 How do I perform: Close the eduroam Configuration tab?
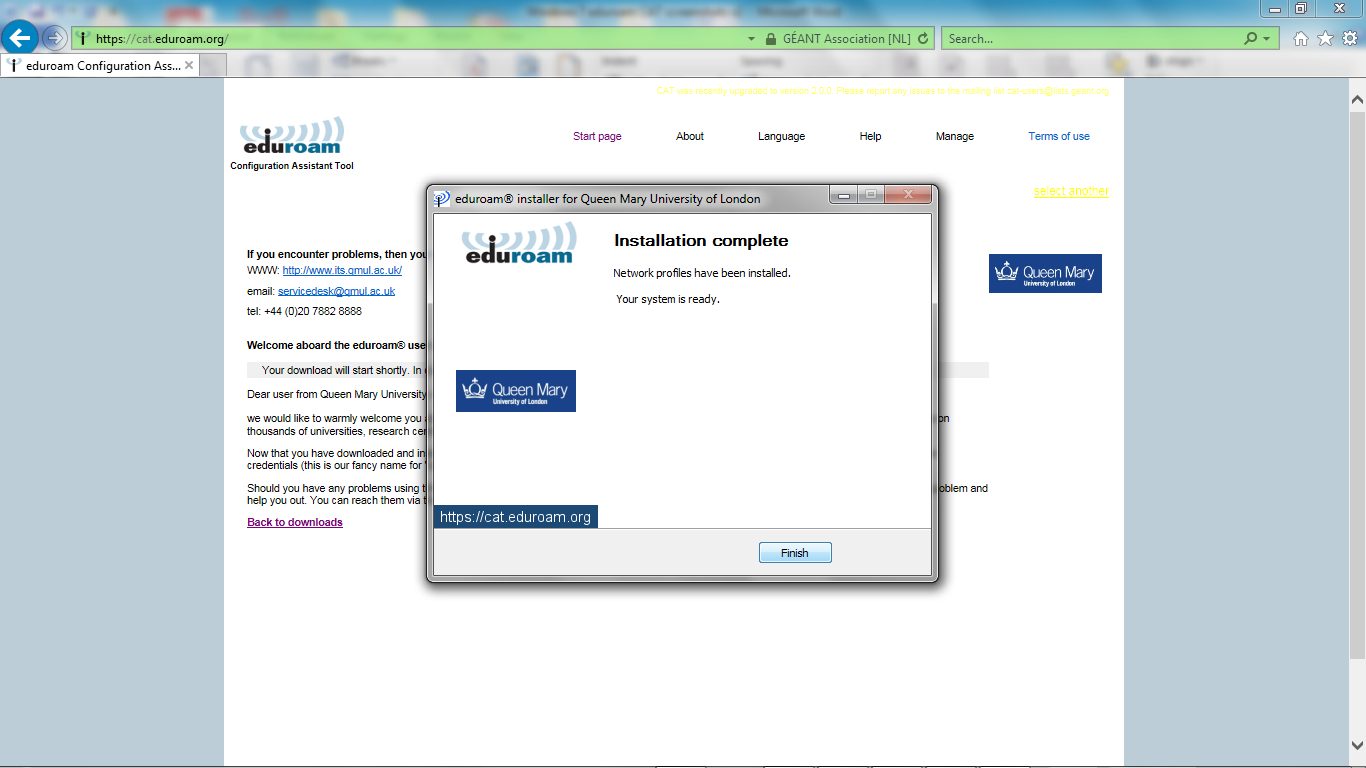tap(189, 66)
